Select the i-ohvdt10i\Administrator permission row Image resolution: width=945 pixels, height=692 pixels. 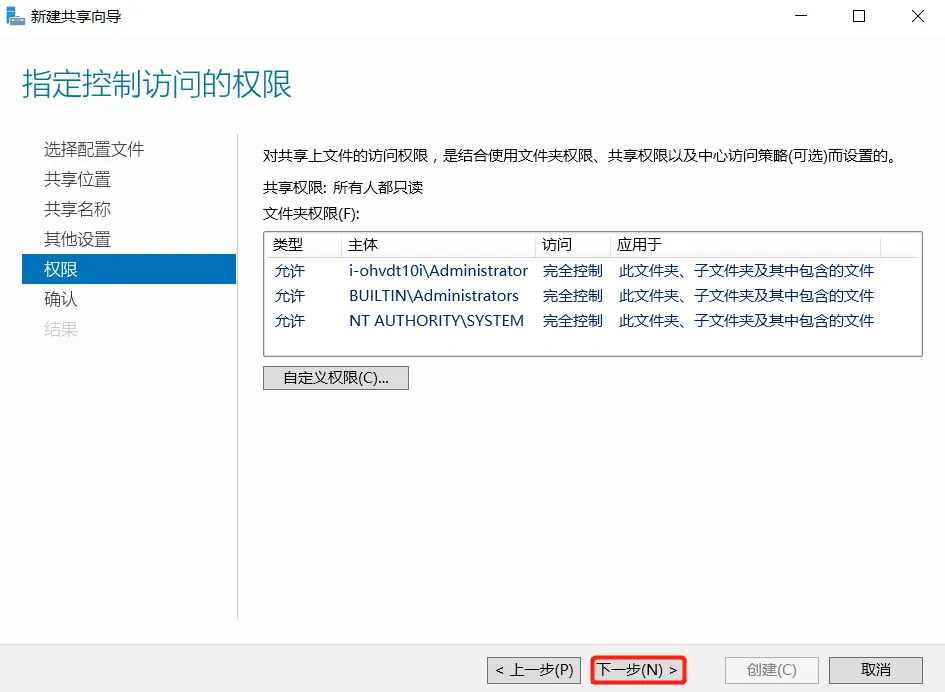pos(438,271)
